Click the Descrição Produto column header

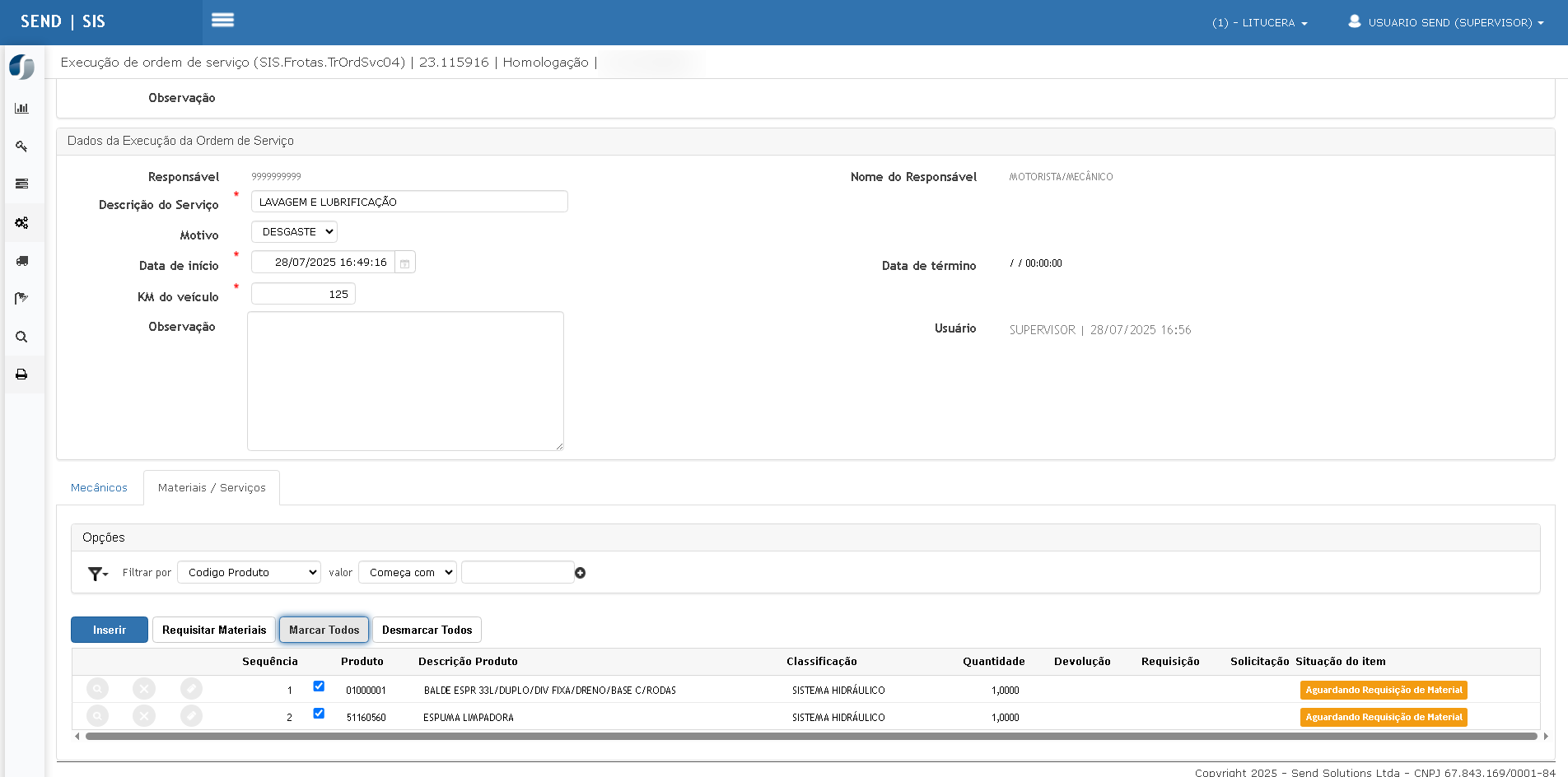(x=468, y=662)
